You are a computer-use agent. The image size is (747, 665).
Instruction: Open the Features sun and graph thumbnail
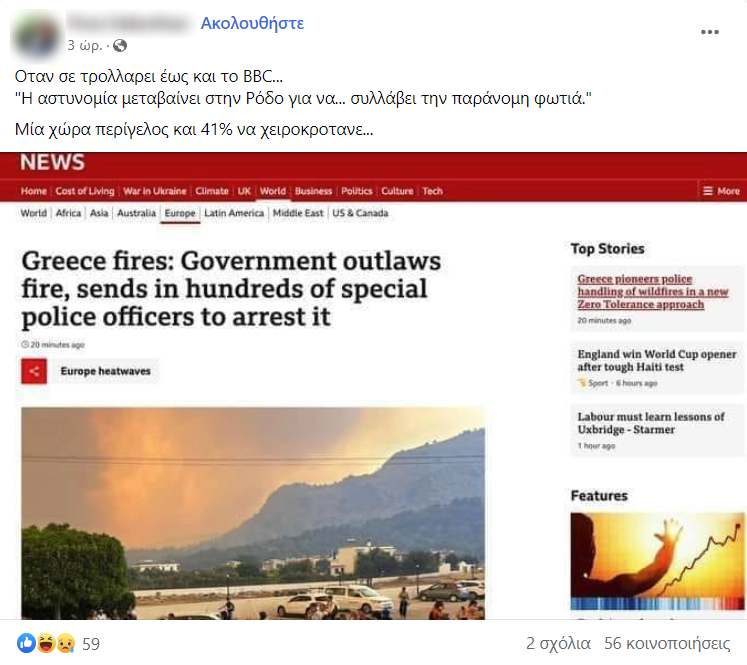click(x=657, y=561)
